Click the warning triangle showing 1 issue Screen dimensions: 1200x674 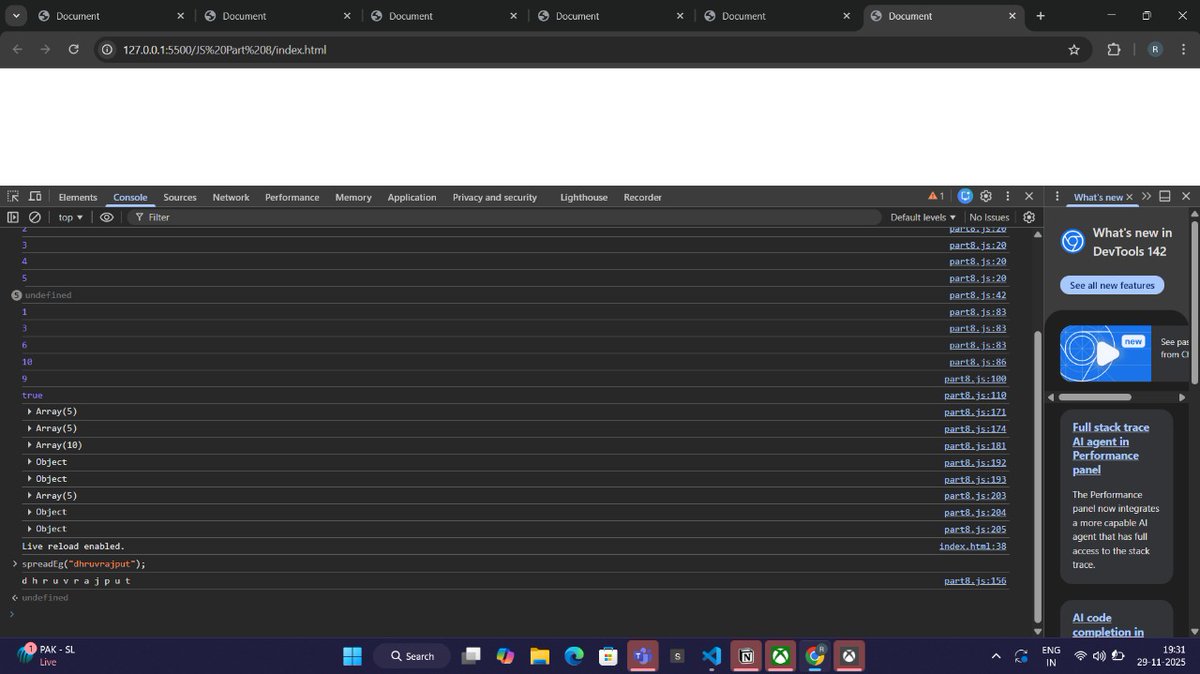click(x=934, y=196)
